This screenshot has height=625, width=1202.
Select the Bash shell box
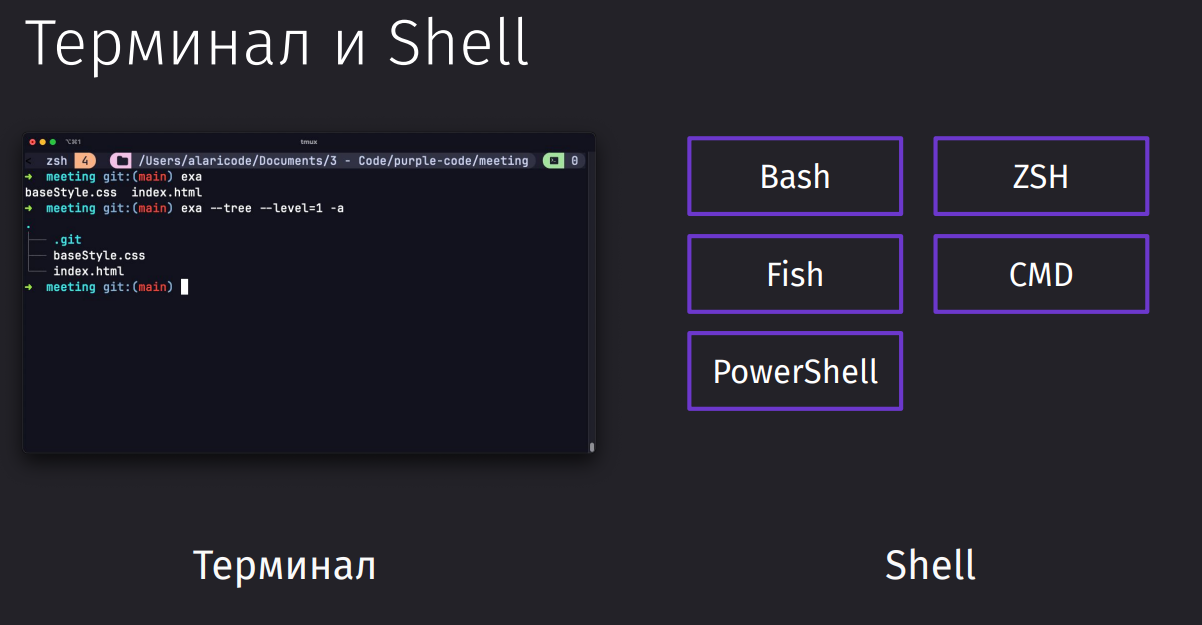click(795, 176)
